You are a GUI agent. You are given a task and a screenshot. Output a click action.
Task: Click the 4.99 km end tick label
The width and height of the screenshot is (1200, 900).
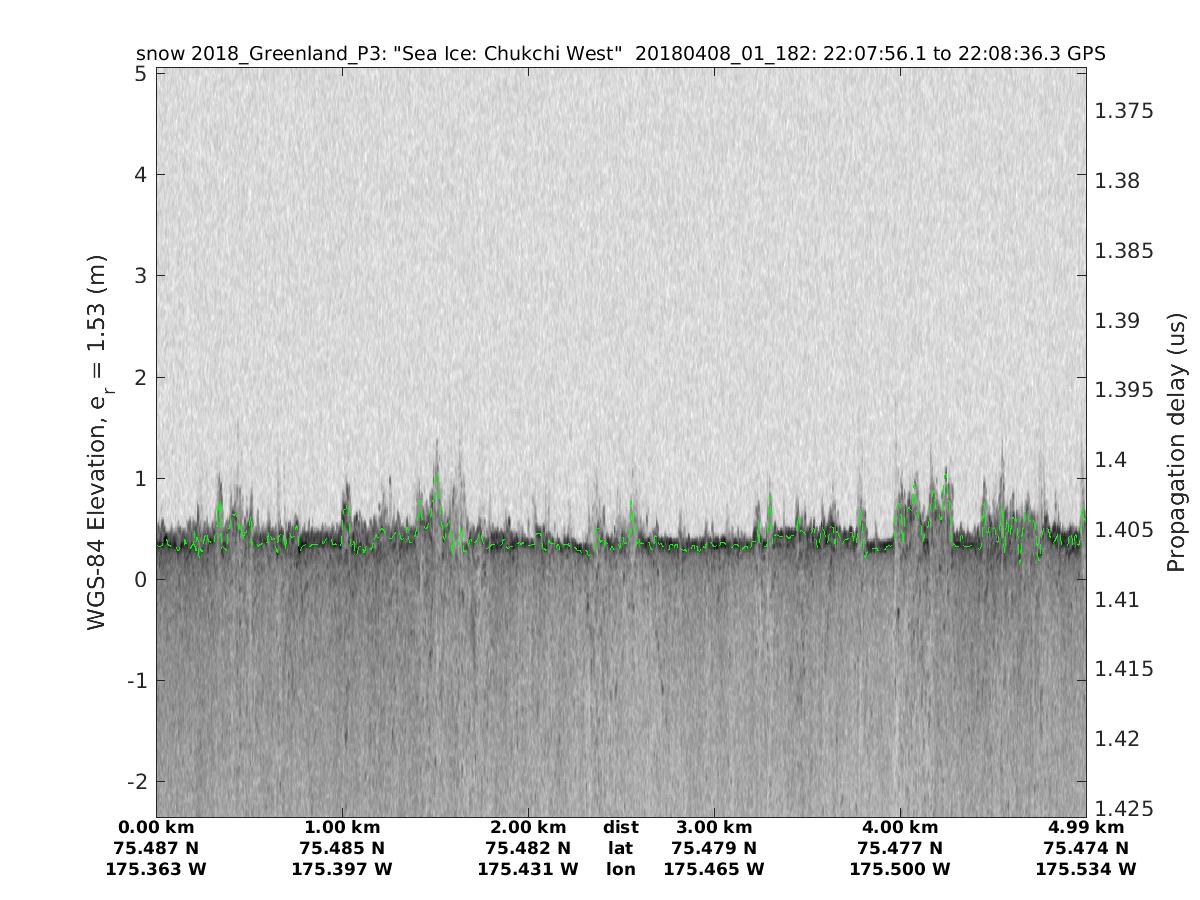point(1086,827)
